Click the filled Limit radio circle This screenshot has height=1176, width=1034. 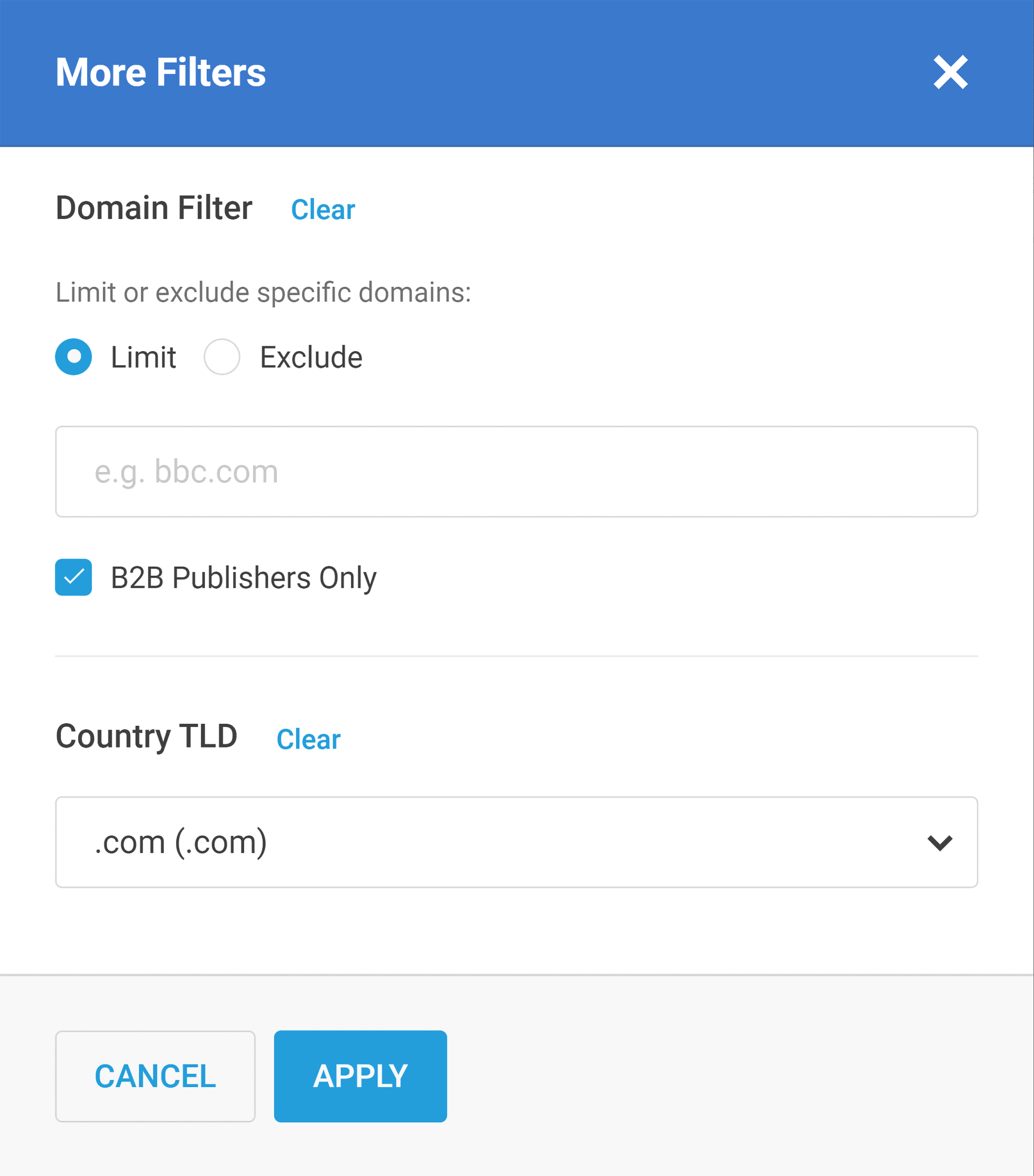click(x=74, y=357)
